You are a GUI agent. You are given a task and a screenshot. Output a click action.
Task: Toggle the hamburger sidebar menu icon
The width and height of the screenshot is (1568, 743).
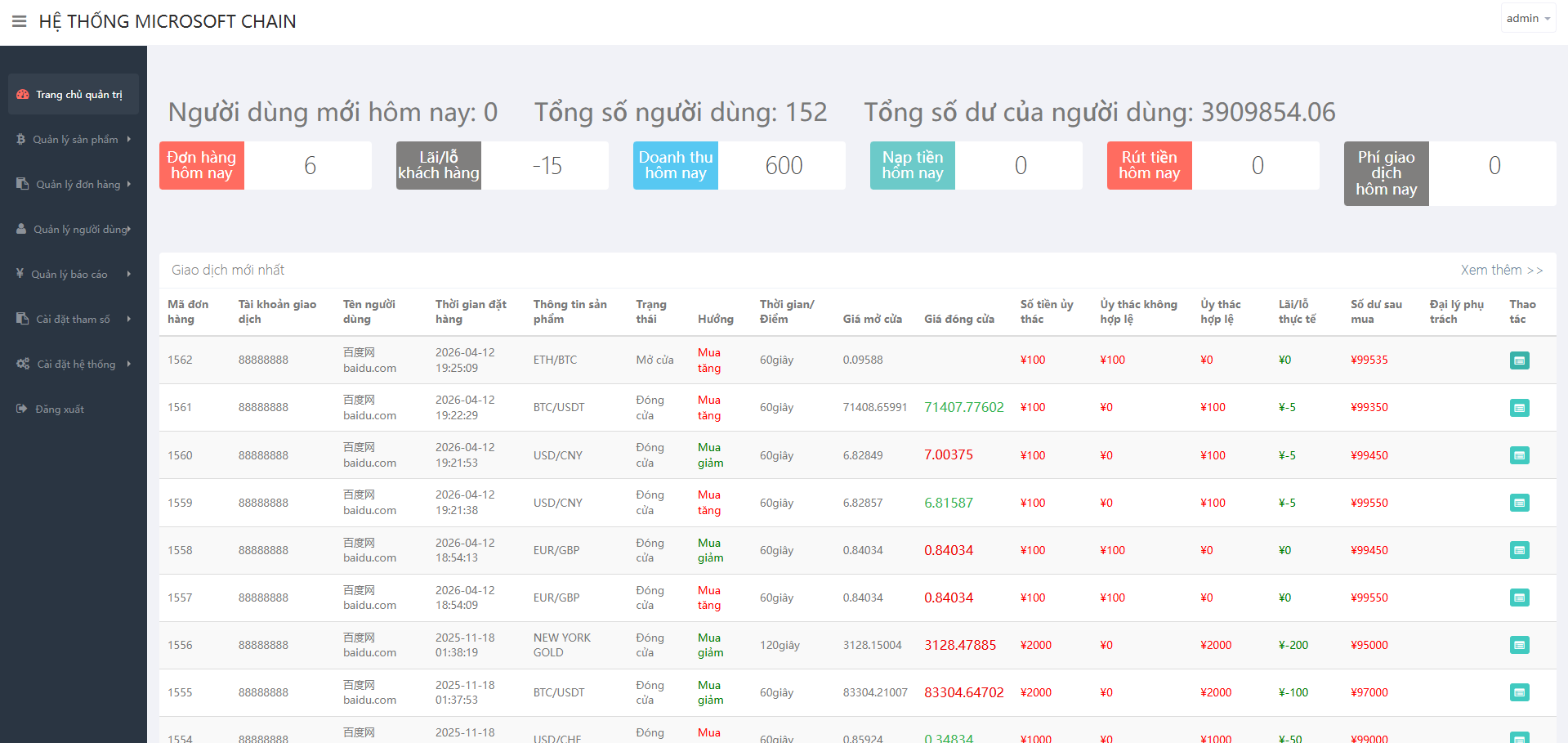coord(20,21)
